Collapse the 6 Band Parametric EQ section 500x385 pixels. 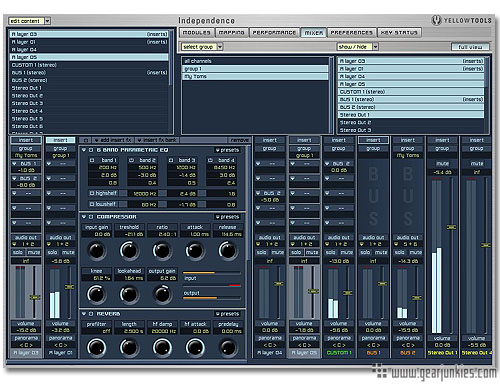[x=84, y=150]
